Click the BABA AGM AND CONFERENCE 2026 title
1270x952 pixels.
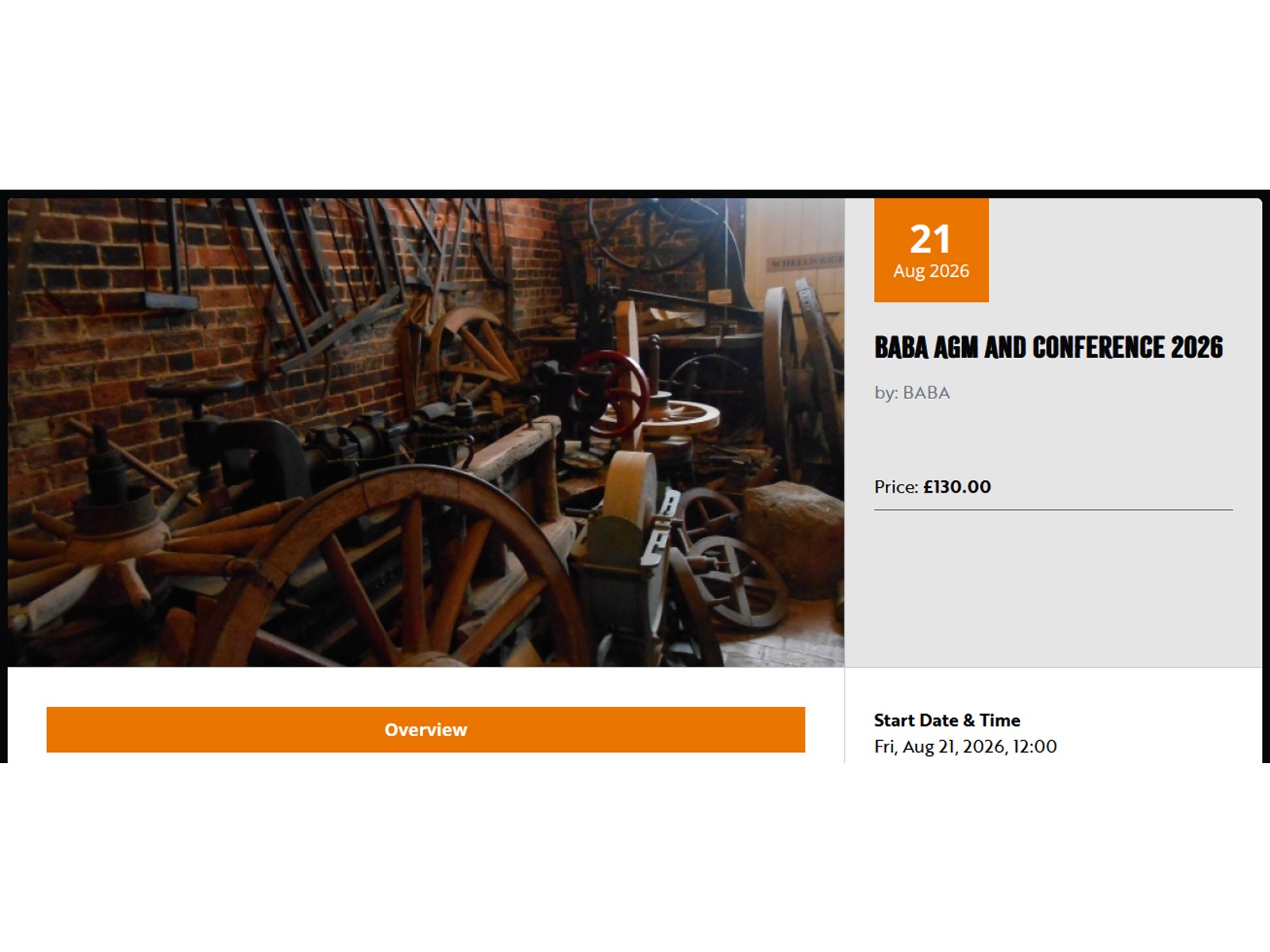click(x=1049, y=347)
